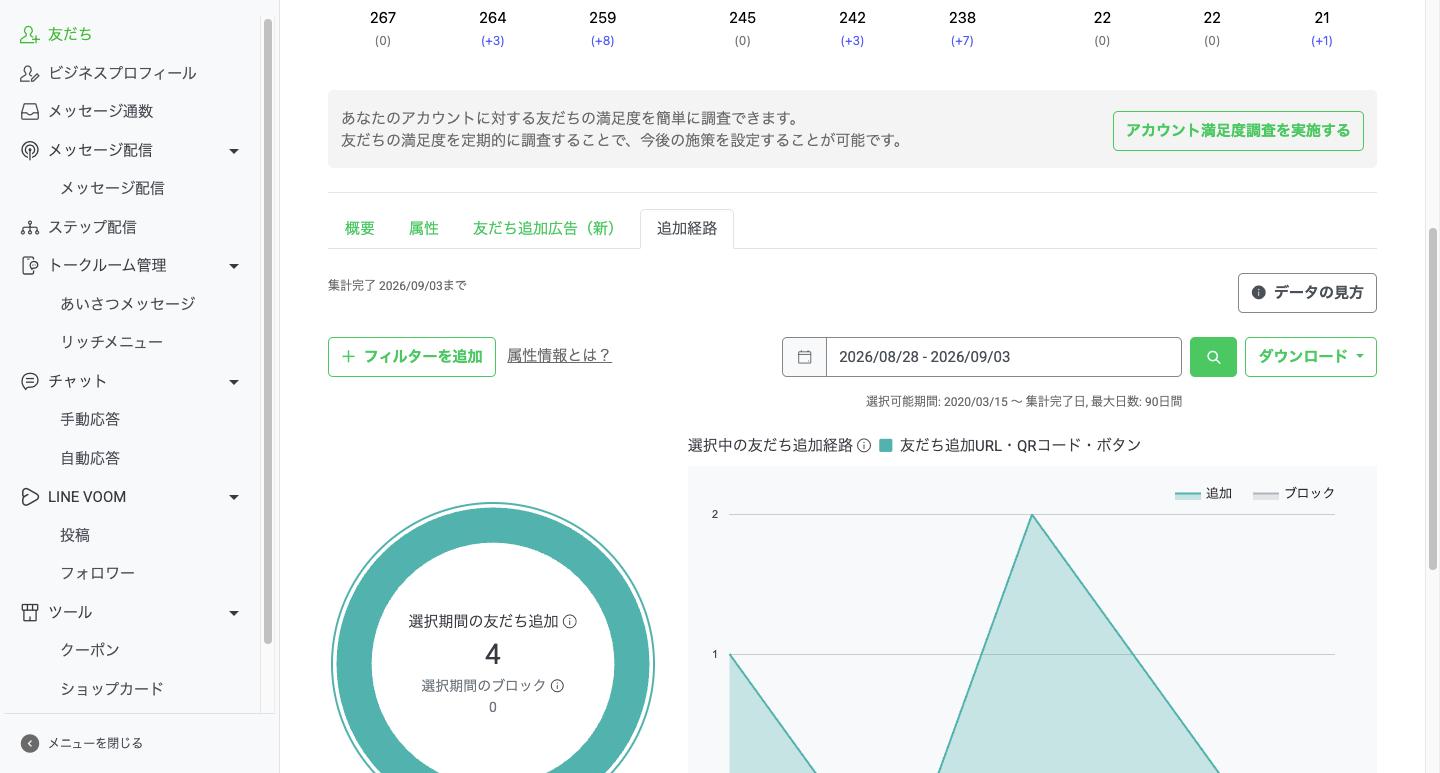Image resolution: width=1440 pixels, height=773 pixels.
Task: Click the 友だち add-friend icon in sidebar
Action: pos(30,34)
